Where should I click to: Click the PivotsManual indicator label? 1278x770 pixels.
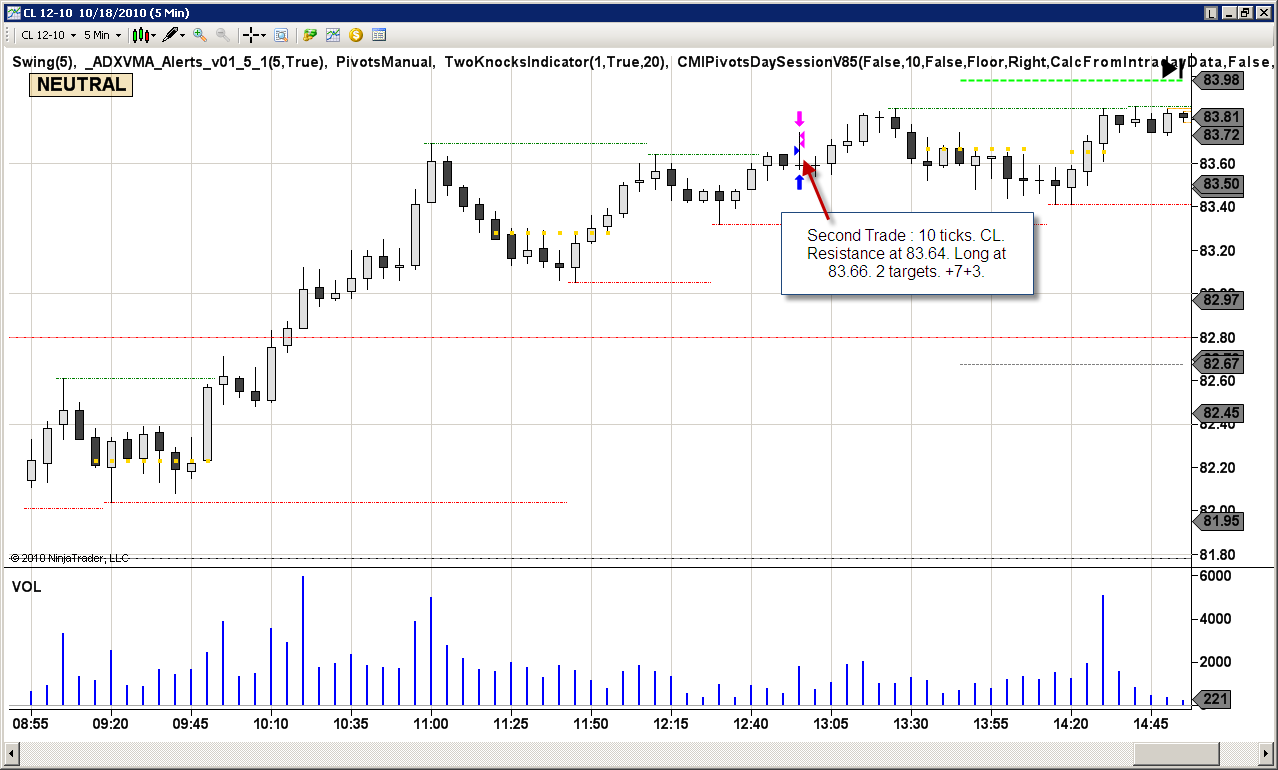click(385, 62)
